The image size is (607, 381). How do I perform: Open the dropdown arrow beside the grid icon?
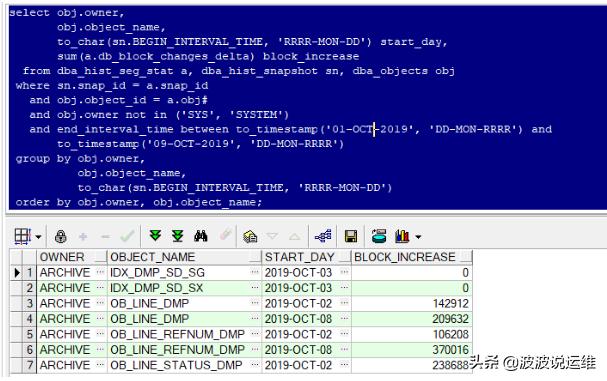click(38, 237)
